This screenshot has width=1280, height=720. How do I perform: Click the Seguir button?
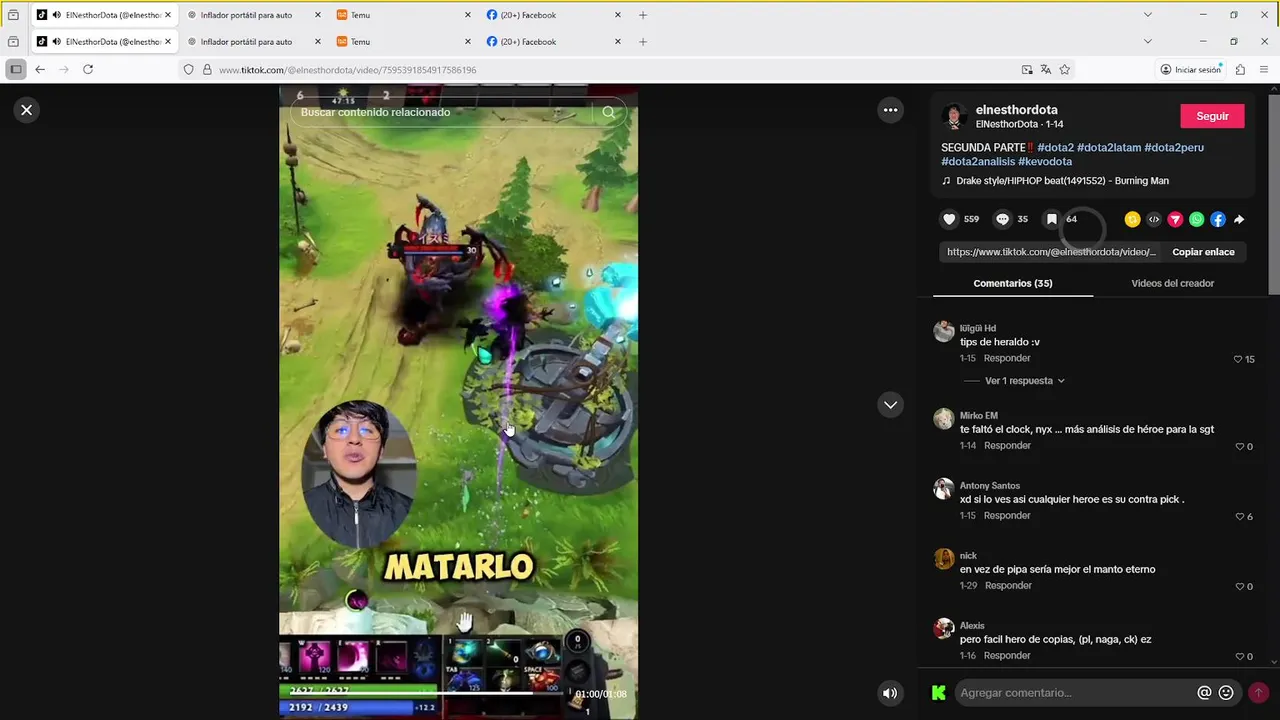point(1212,116)
